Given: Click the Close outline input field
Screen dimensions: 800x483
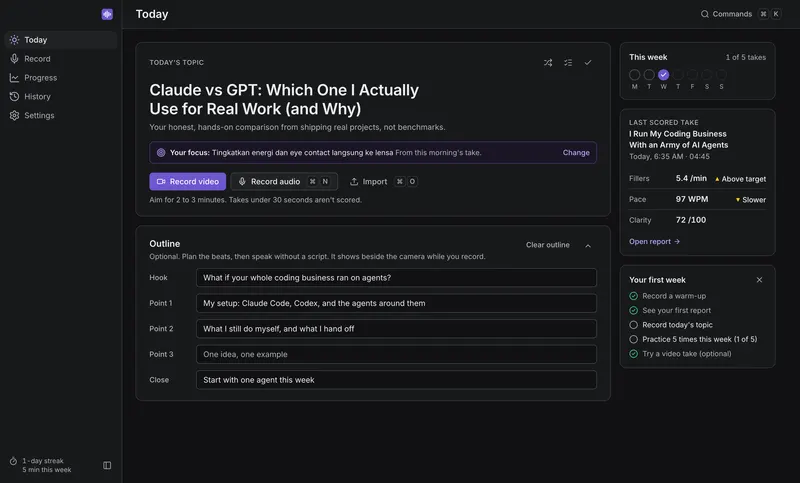Looking at the screenshot, I should click(x=396, y=379).
